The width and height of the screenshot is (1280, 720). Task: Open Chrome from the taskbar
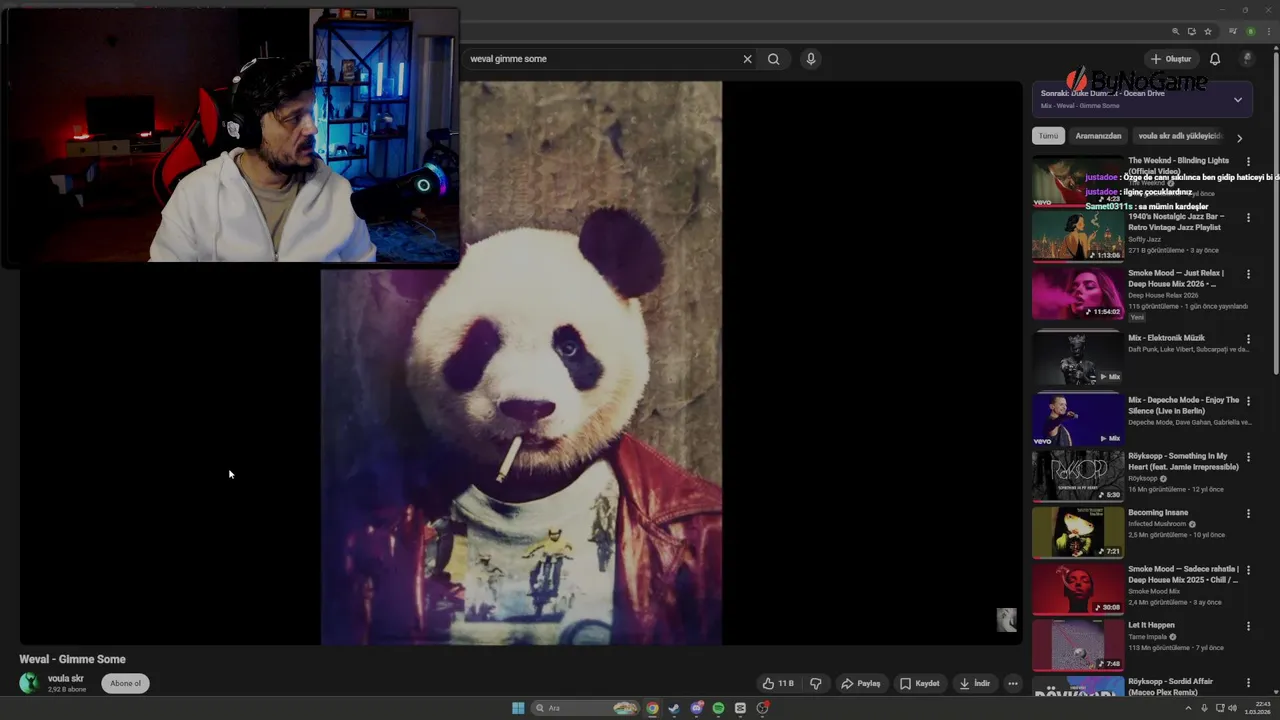[652, 708]
